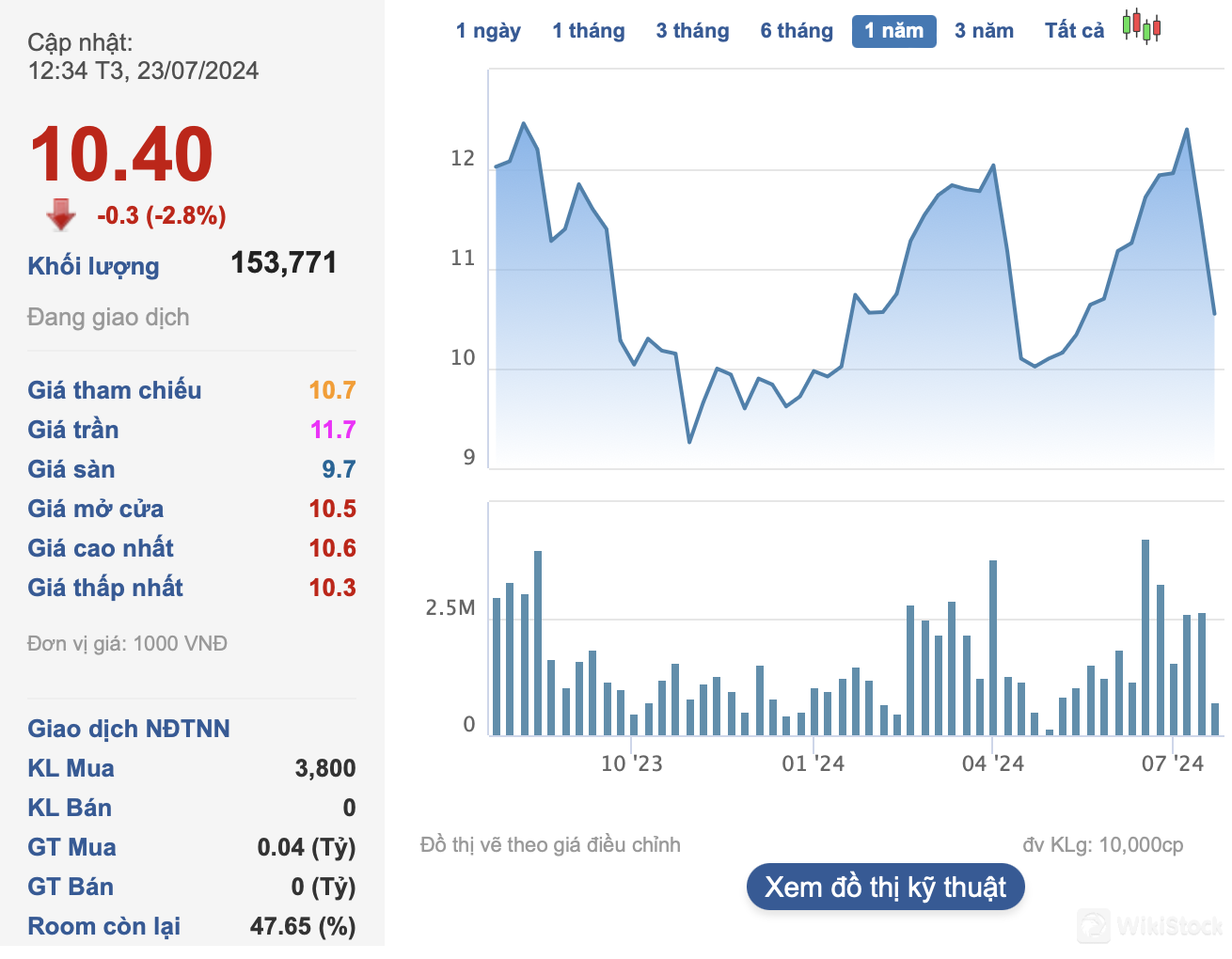Click the red down arrow price indicator
This screenshot has height=959, width=1232.
(x=61, y=215)
